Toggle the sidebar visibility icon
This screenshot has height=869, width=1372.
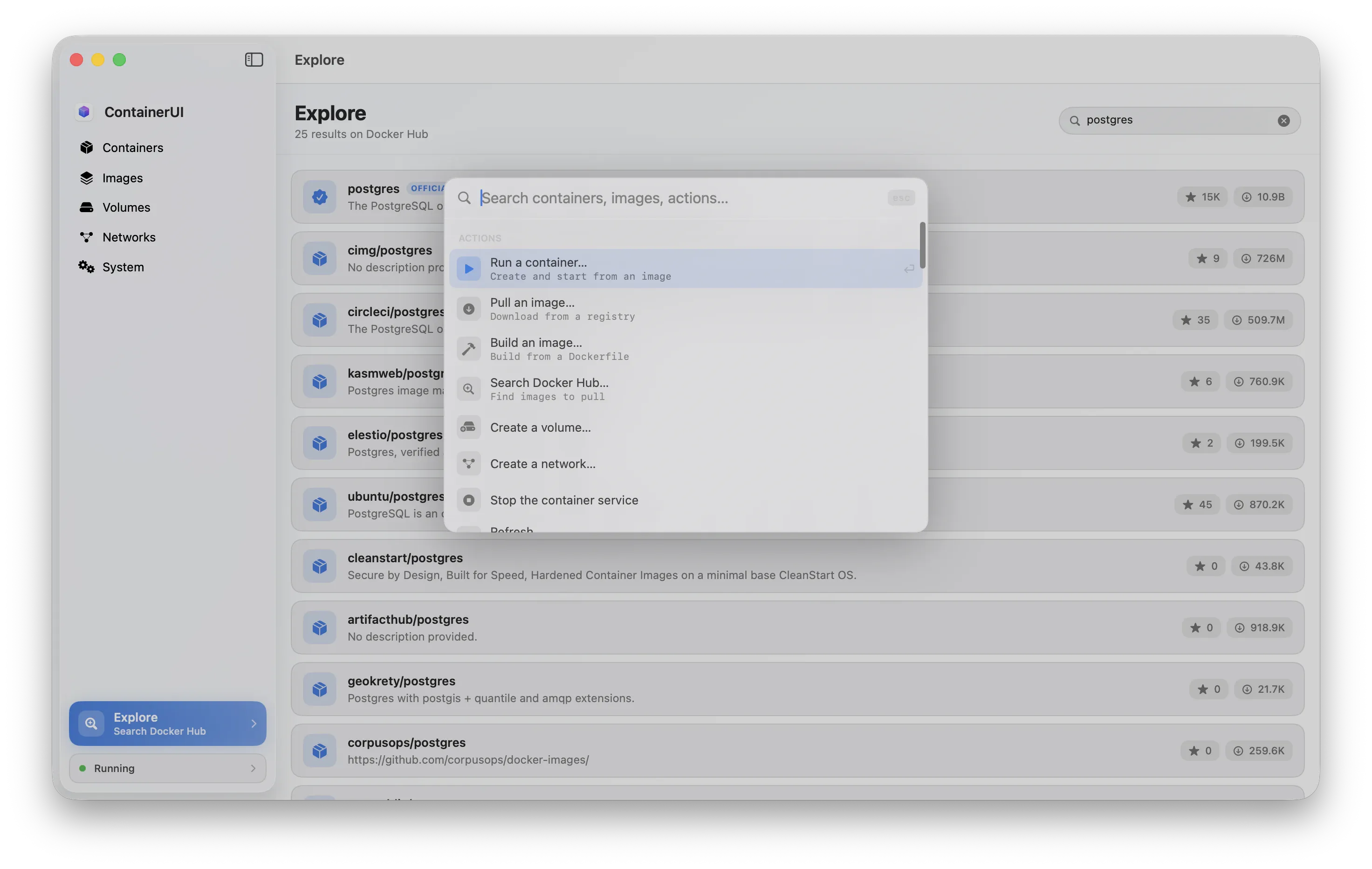pyautogui.click(x=254, y=60)
